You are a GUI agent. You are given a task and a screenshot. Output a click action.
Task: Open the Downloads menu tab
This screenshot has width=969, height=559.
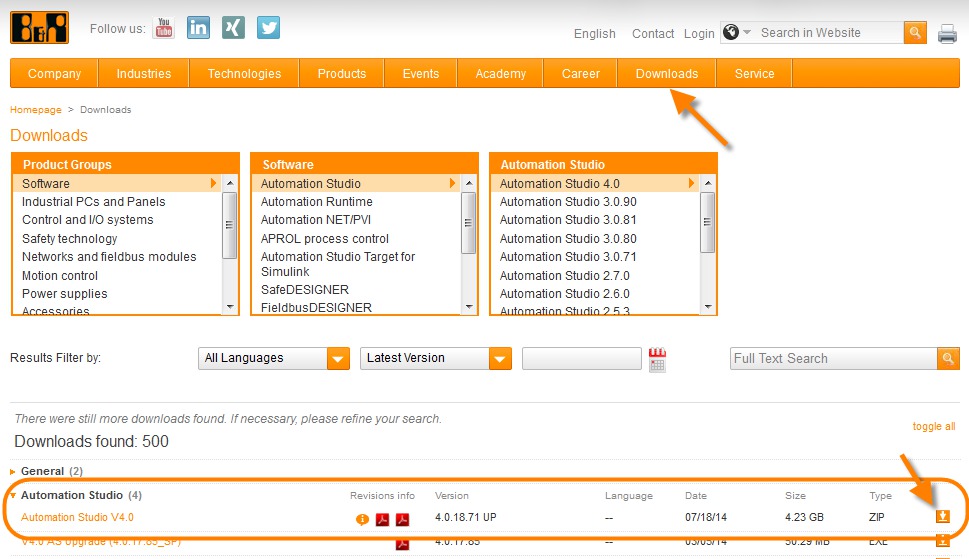[667, 73]
